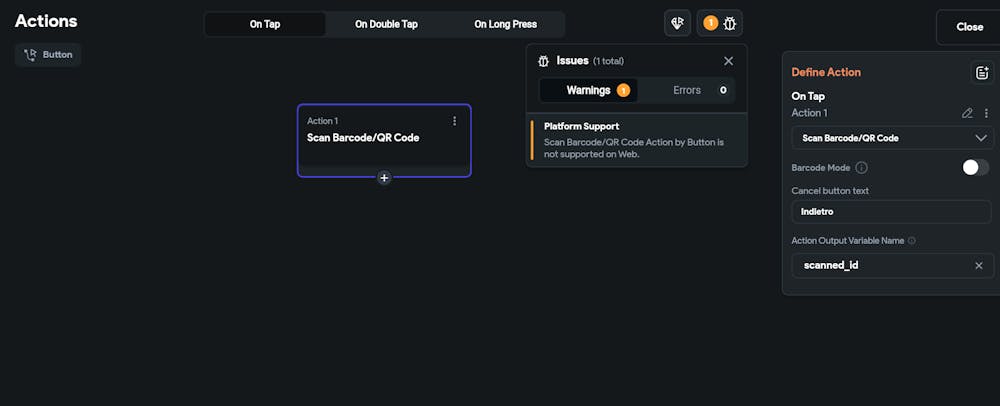Select the On Tap trigger tab
1000x406 pixels.
265,24
